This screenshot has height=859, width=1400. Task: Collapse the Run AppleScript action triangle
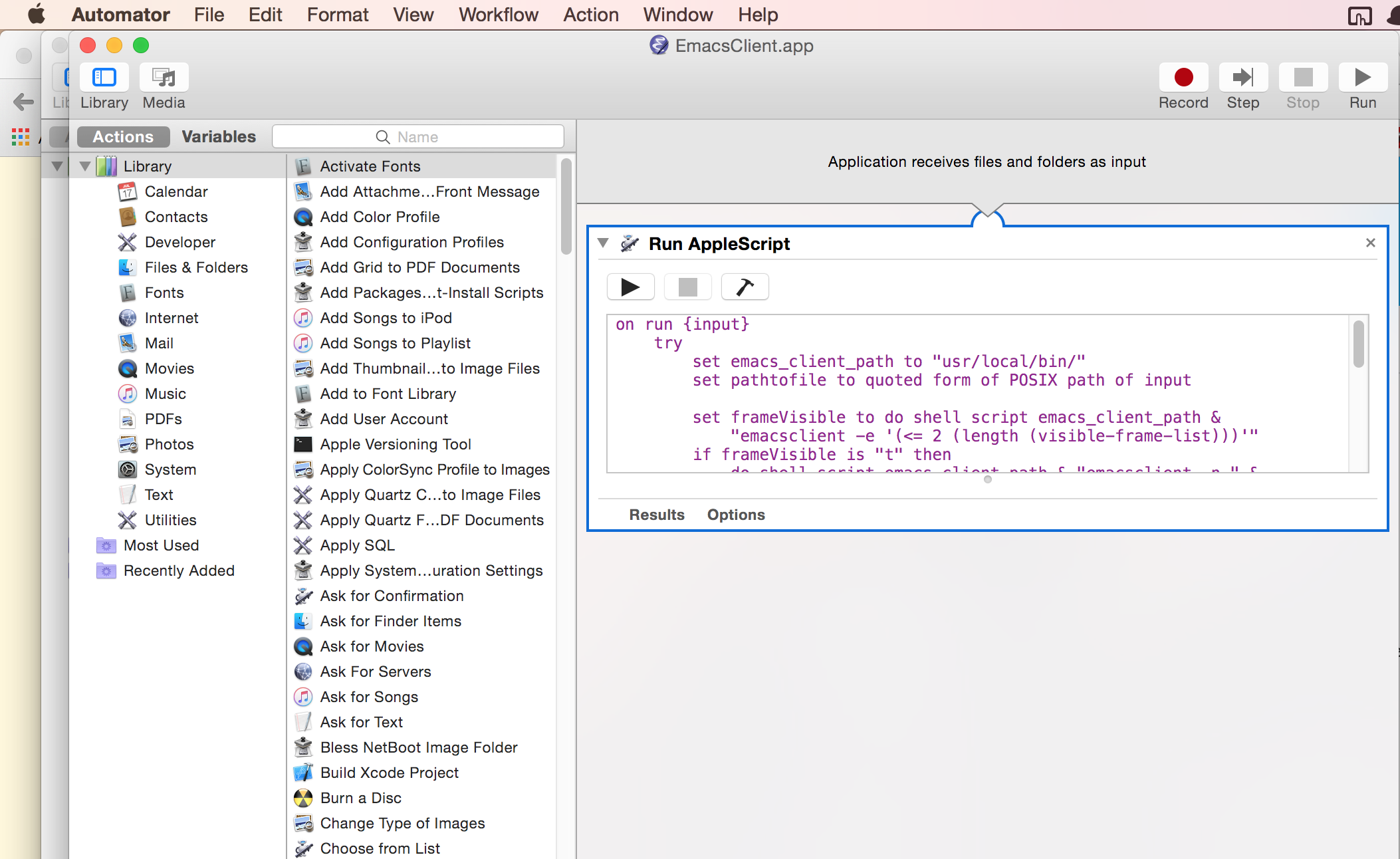[x=603, y=243]
